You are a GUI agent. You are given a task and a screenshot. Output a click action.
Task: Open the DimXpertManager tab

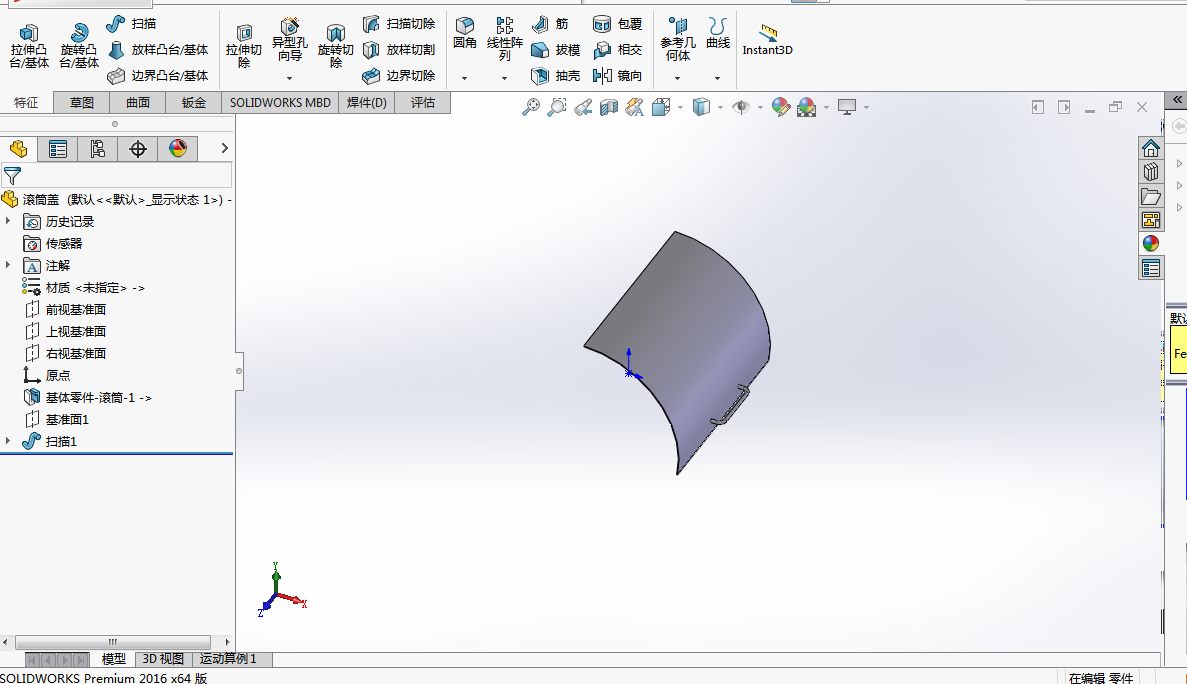138,149
